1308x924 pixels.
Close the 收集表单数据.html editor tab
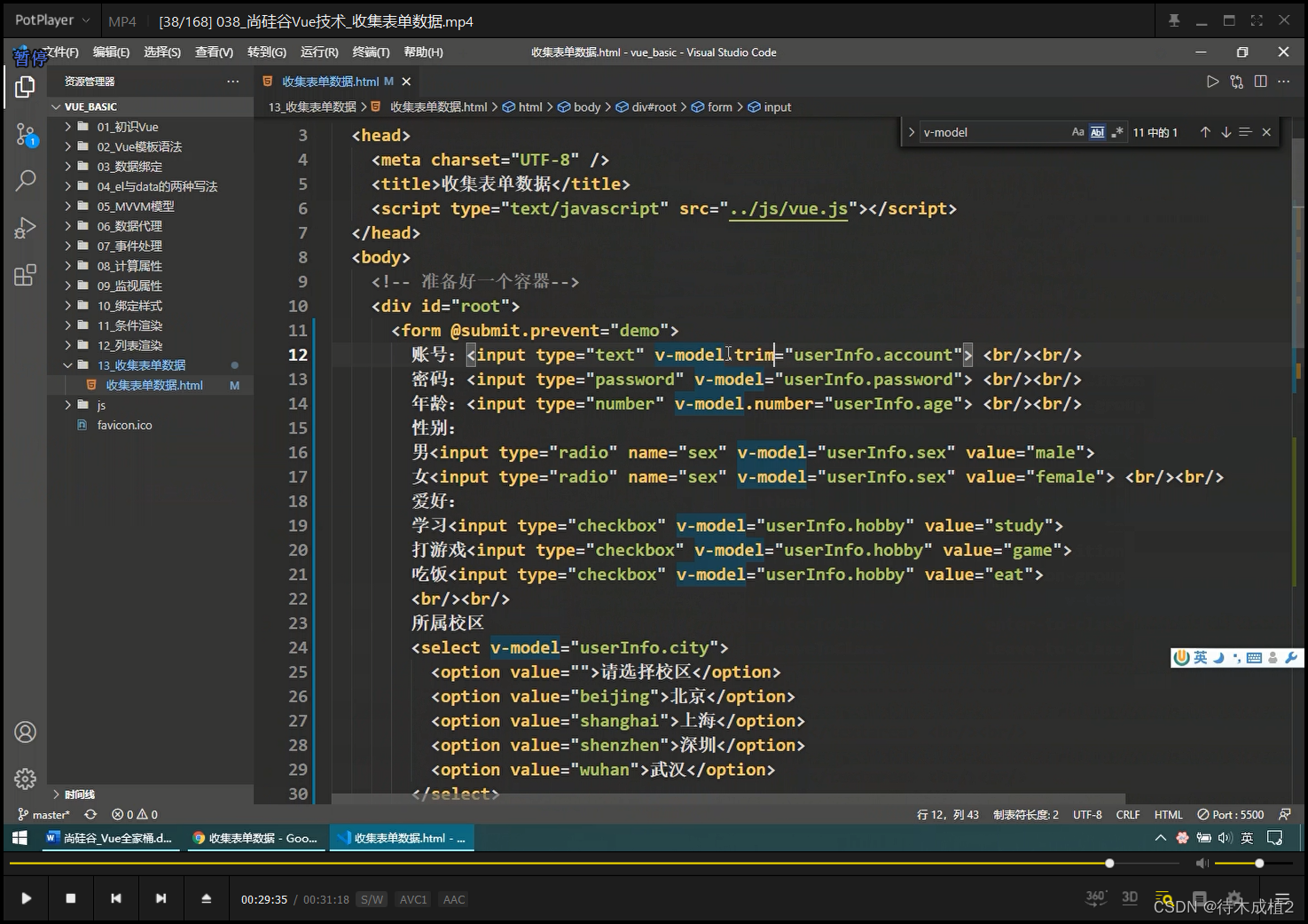point(406,82)
